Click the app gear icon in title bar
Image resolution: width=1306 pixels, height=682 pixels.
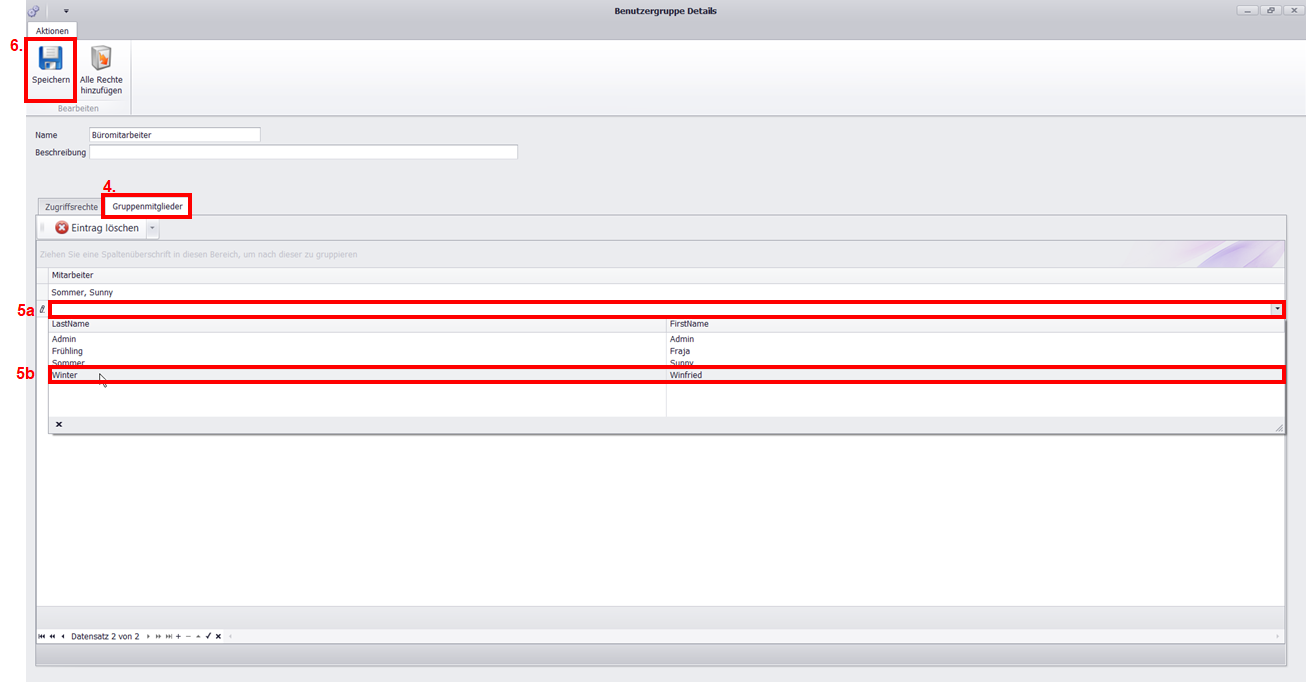click(x=34, y=11)
